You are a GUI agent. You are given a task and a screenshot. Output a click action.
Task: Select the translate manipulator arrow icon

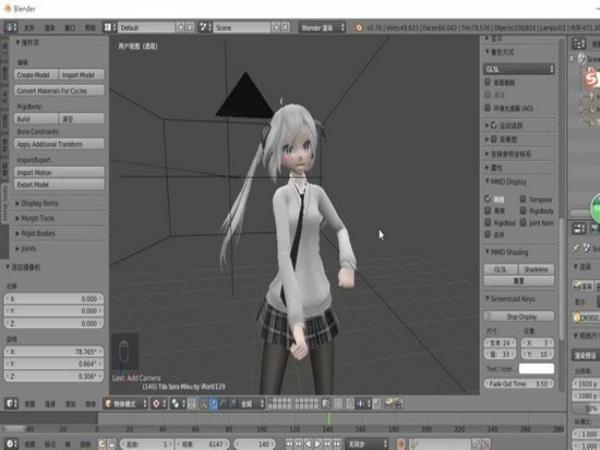(213, 404)
